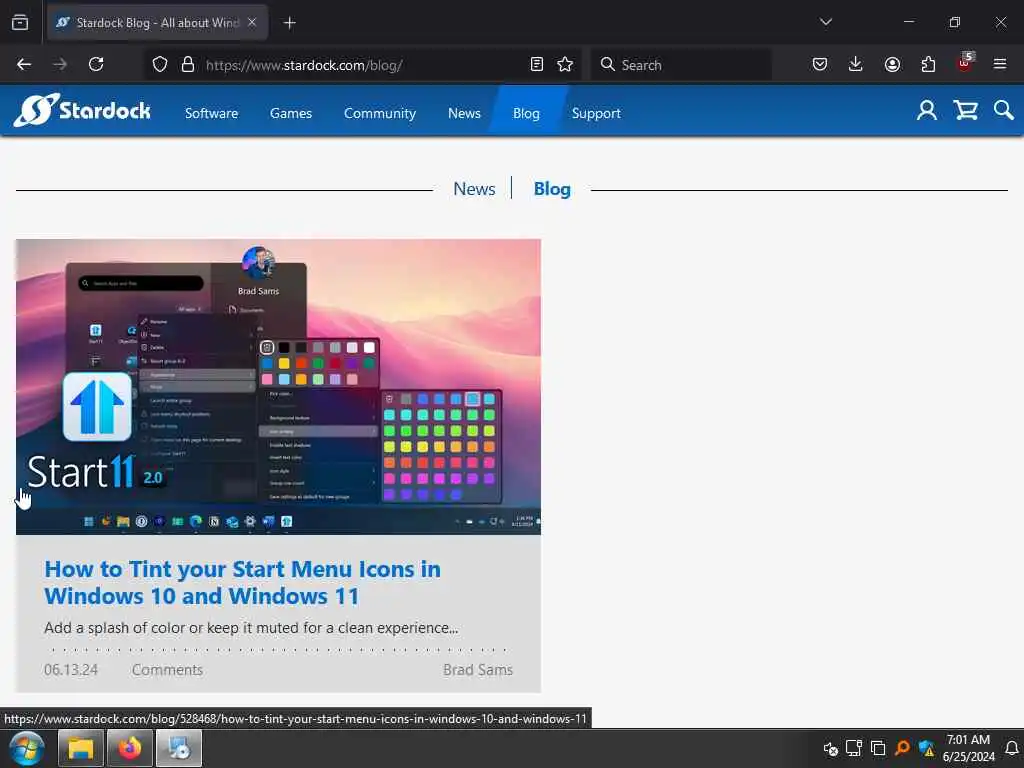Go forward with the forward arrow
Screen dimensions: 1024x768
60,65
